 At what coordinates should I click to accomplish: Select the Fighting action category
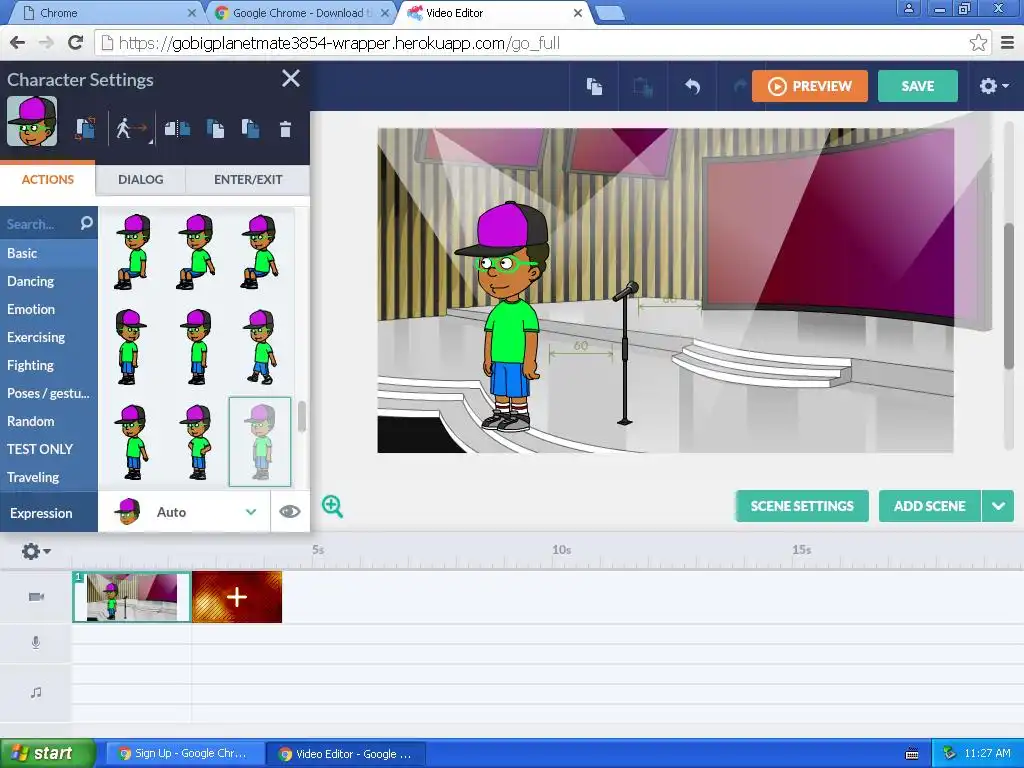49,365
